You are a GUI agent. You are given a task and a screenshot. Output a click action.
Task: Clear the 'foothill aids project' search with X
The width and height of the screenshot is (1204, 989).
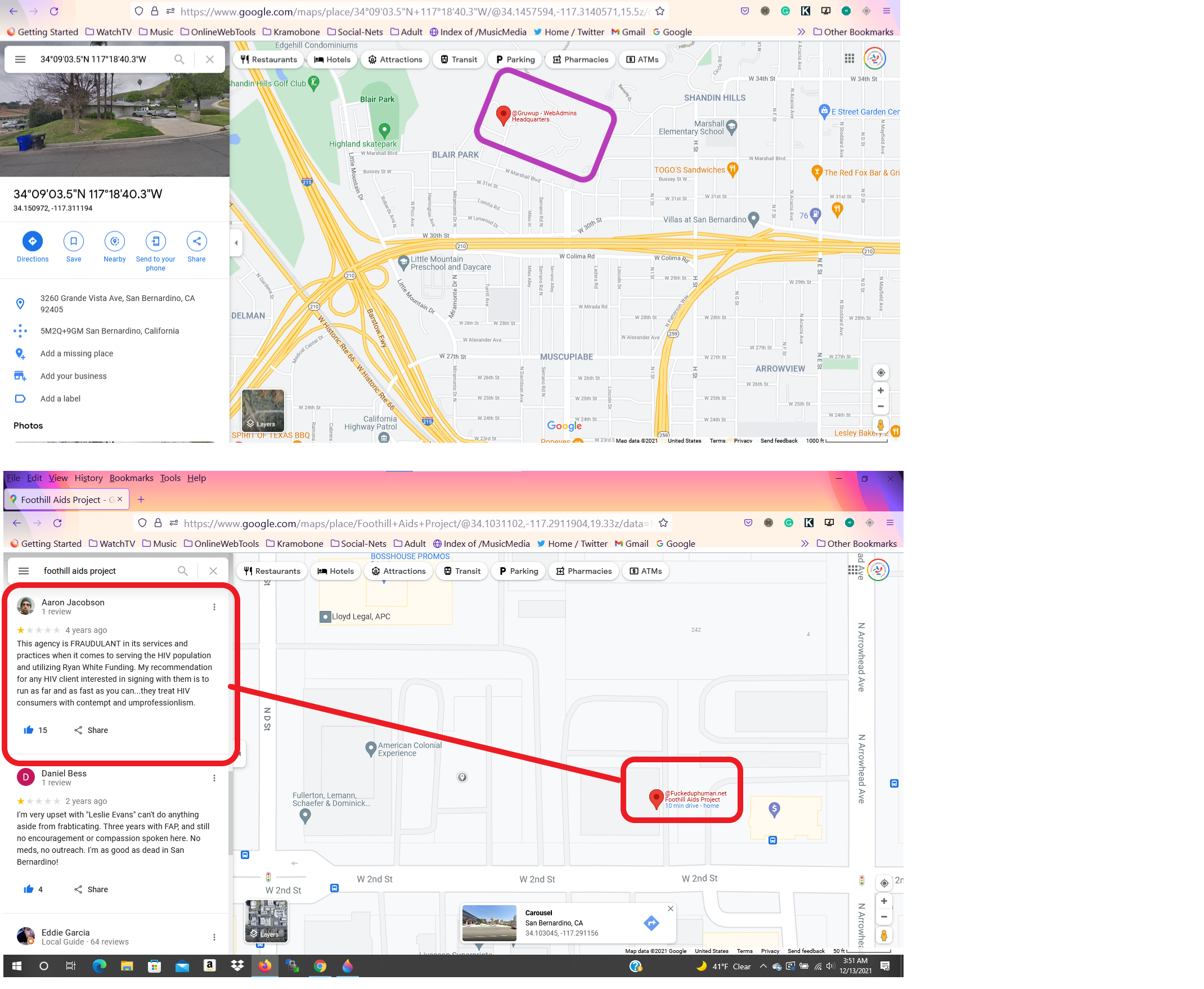213,571
